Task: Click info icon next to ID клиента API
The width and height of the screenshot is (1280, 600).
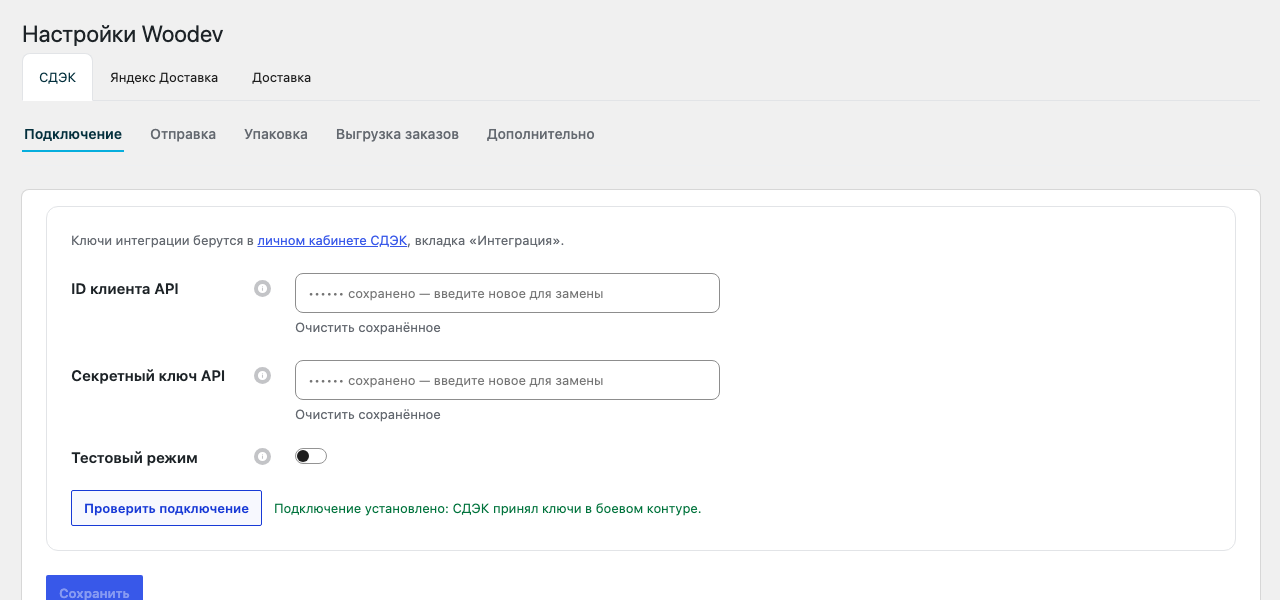Action: pyautogui.click(x=262, y=289)
